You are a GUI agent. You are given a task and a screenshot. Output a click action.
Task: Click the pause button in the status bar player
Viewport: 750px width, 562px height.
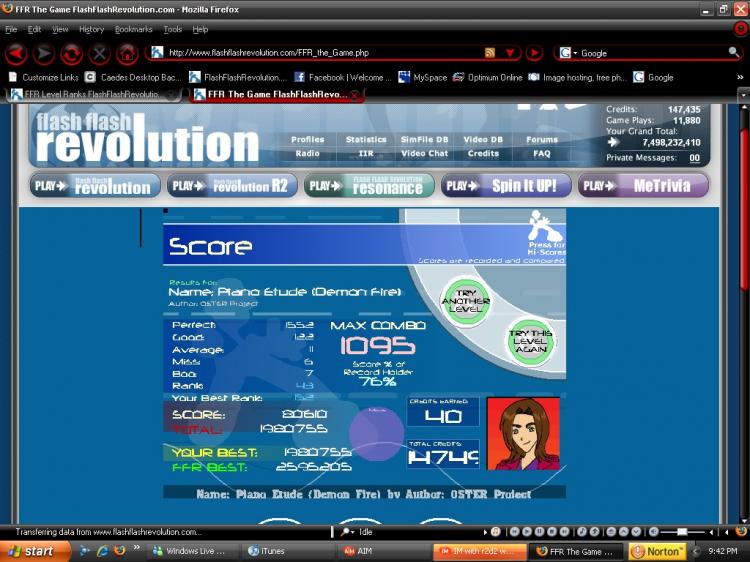[x=539, y=531]
